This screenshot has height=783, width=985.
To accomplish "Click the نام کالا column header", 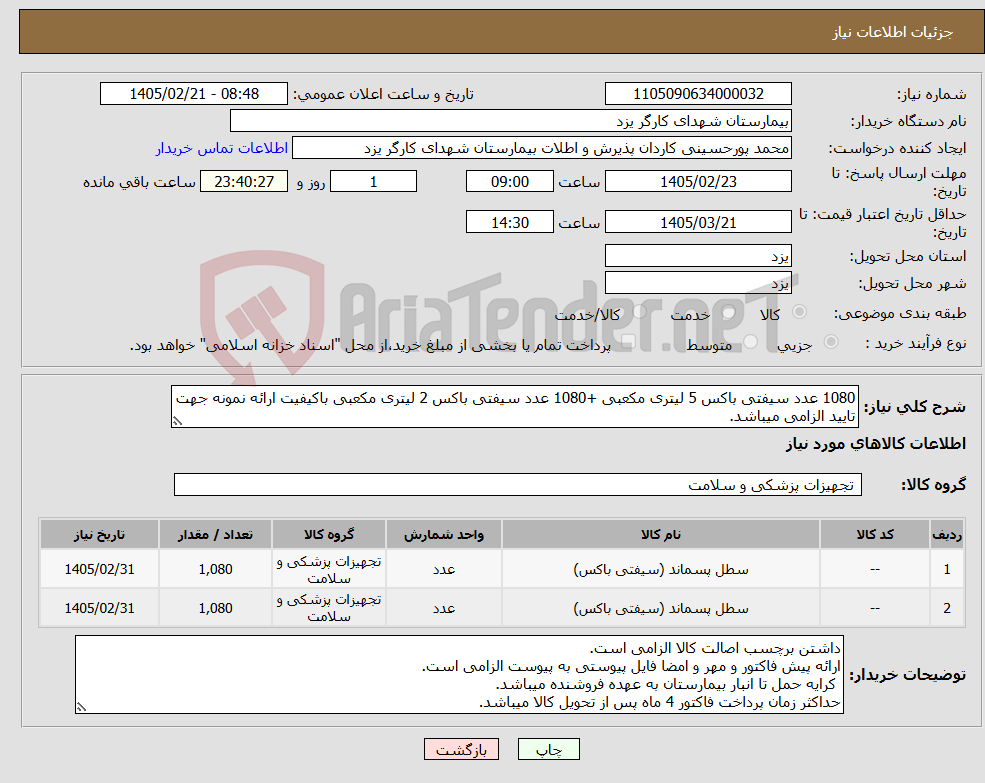I will pyautogui.click(x=660, y=534).
